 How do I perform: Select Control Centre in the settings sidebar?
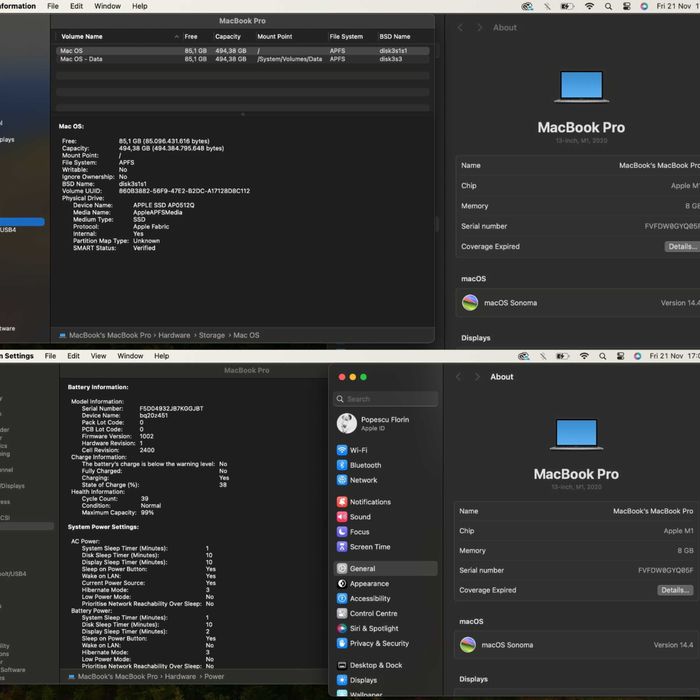click(x=367, y=613)
